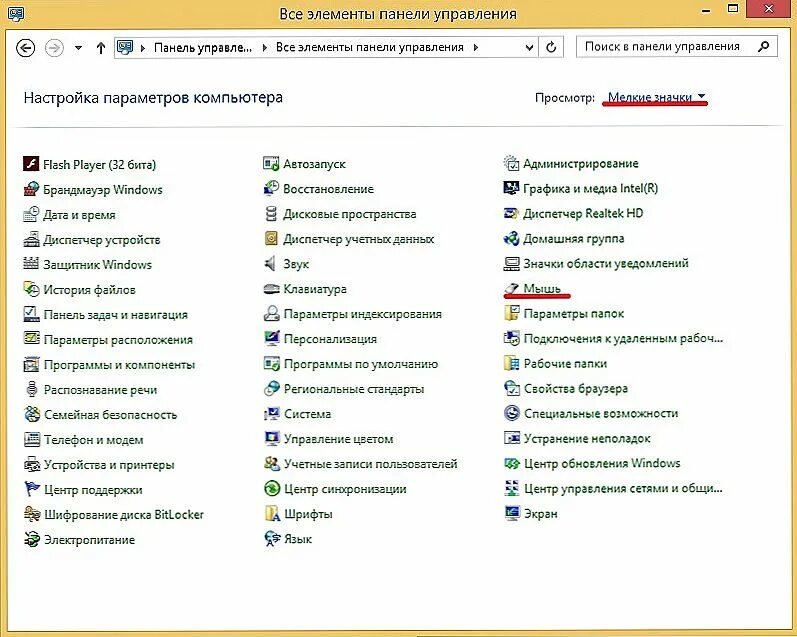Viewport: 797px width, 637px height.
Task: Open Дата и время clock icon
Action: (x=32, y=214)
